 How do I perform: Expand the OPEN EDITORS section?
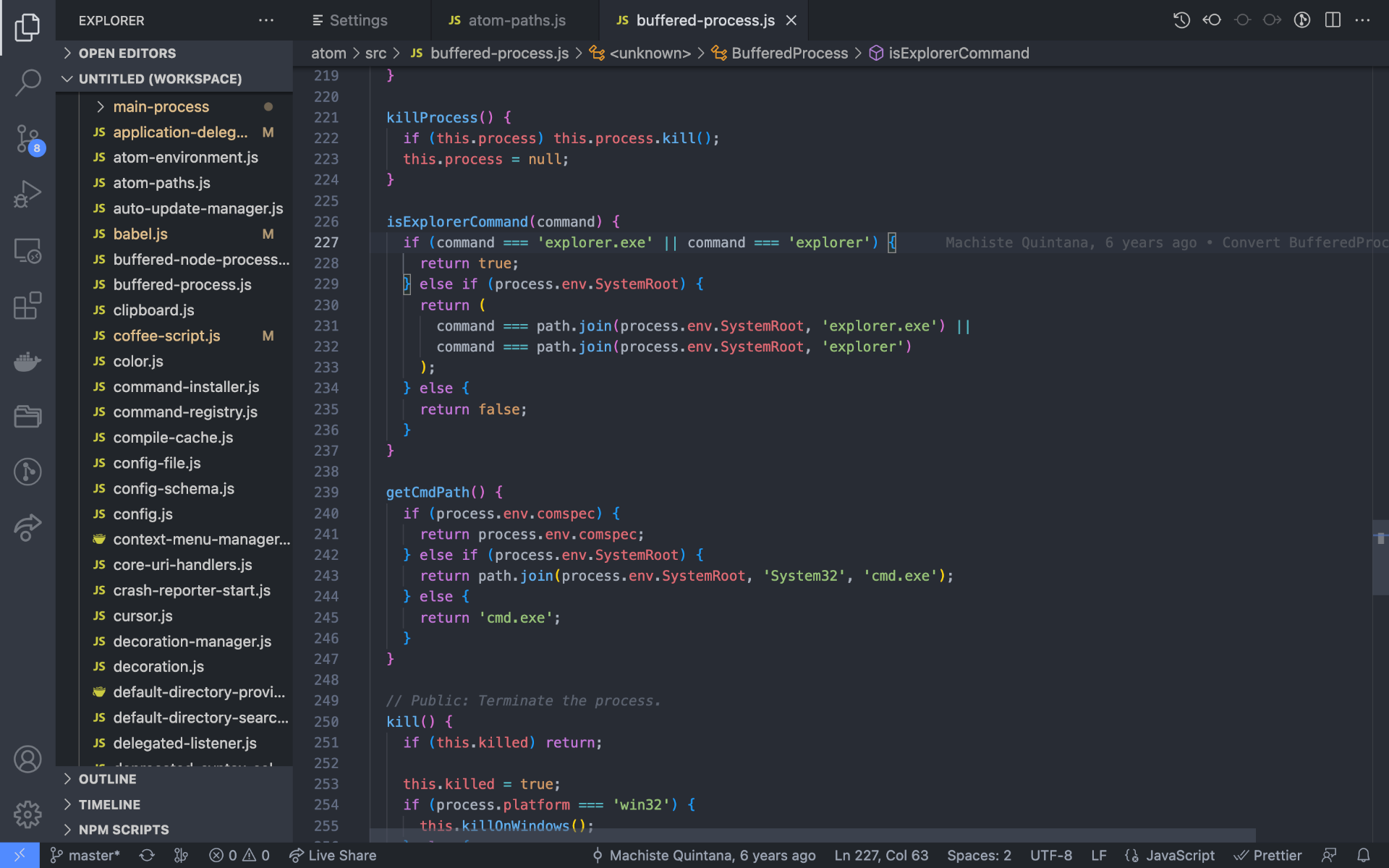point(127,53)
